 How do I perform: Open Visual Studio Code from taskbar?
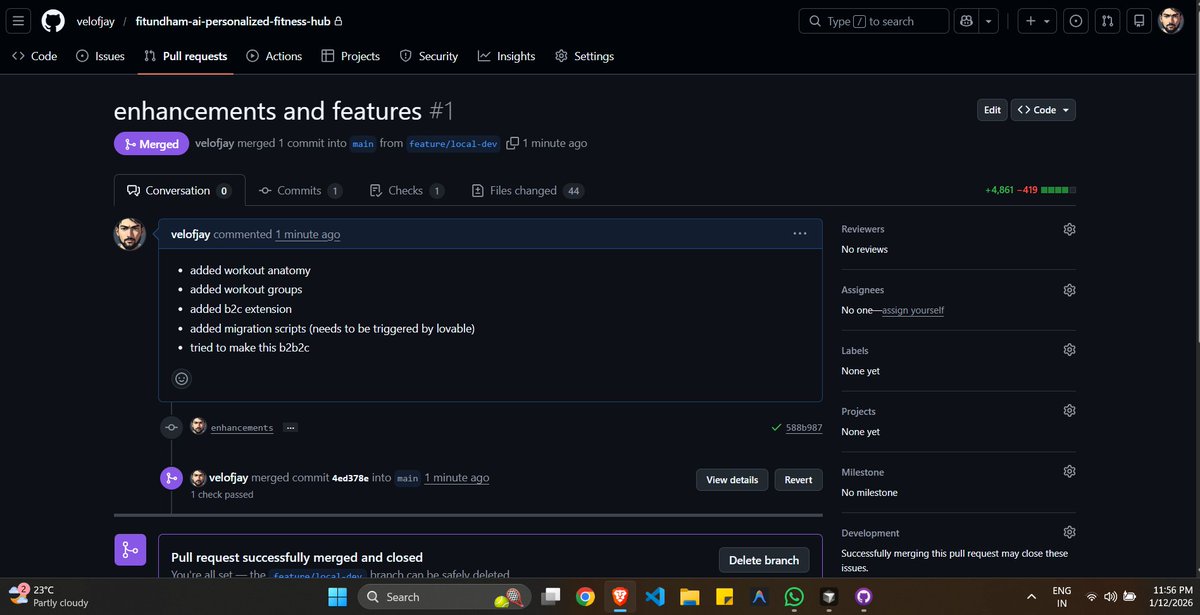coord(655,597)
